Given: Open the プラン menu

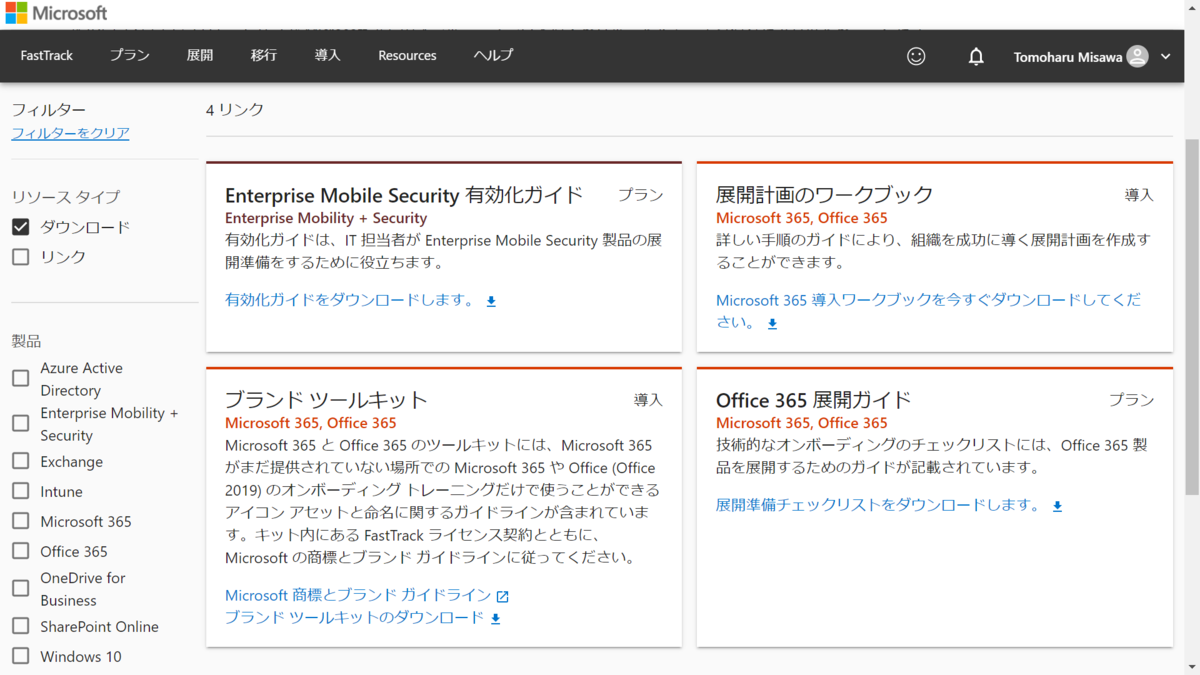Looking at the screenshot, I should point(129,56).
